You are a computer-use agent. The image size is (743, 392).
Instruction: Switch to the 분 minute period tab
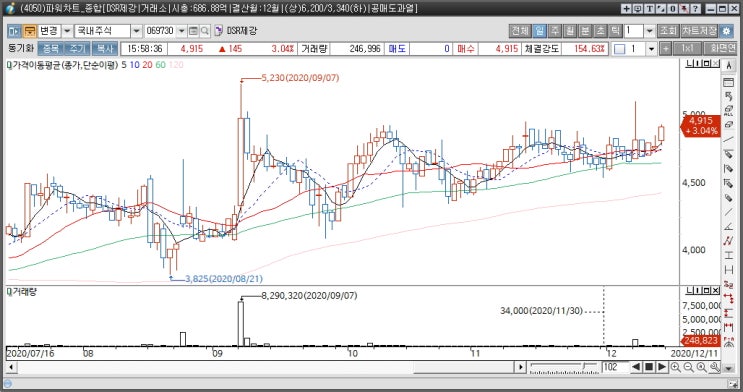point(585,31)
